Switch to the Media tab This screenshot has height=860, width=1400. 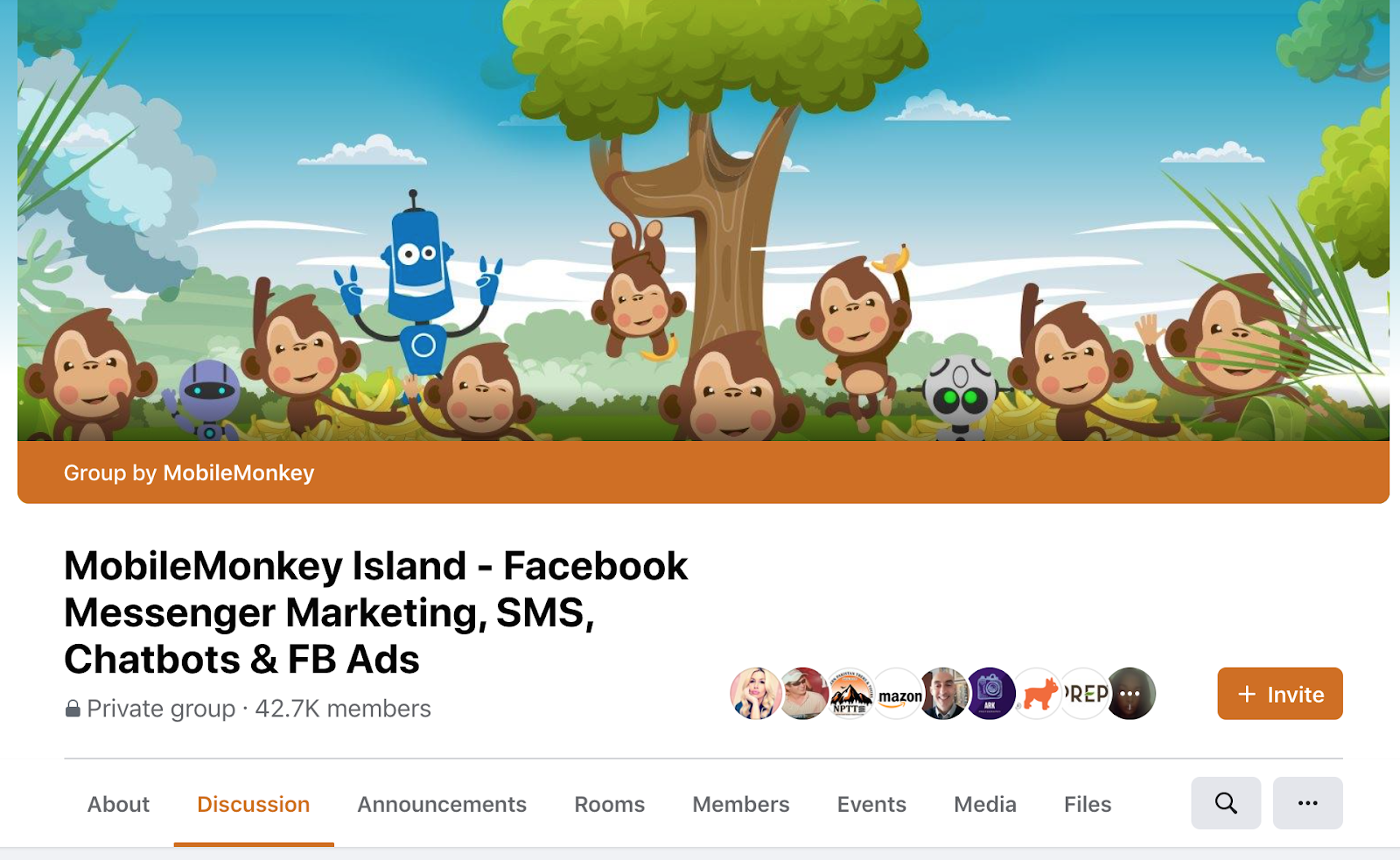click(985, 804)
